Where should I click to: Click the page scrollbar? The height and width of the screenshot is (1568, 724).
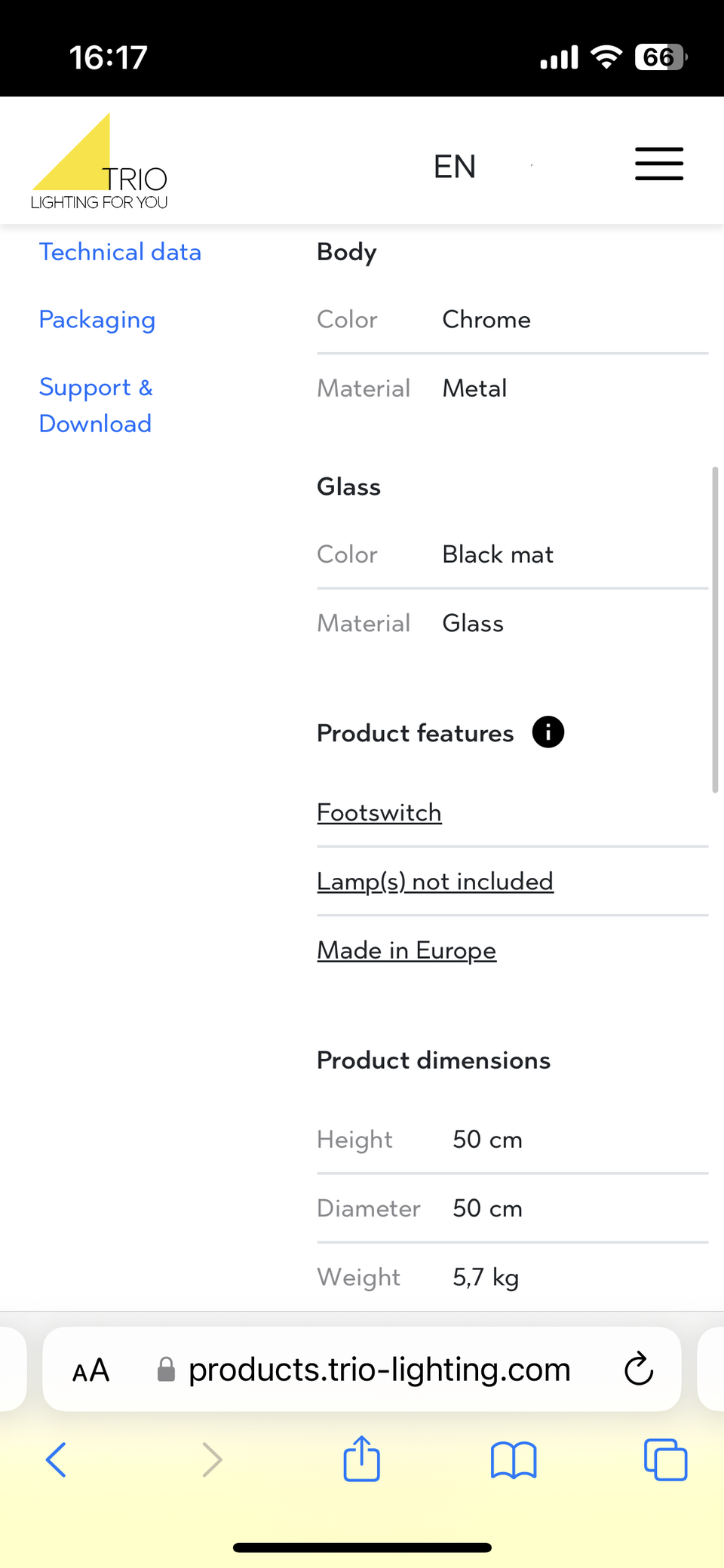pos(714,630)
